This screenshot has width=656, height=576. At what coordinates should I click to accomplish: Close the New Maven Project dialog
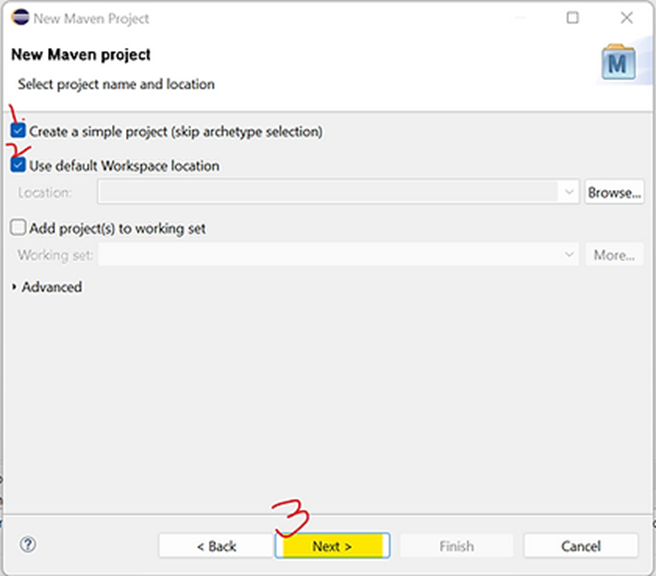(x=627, y=18)
